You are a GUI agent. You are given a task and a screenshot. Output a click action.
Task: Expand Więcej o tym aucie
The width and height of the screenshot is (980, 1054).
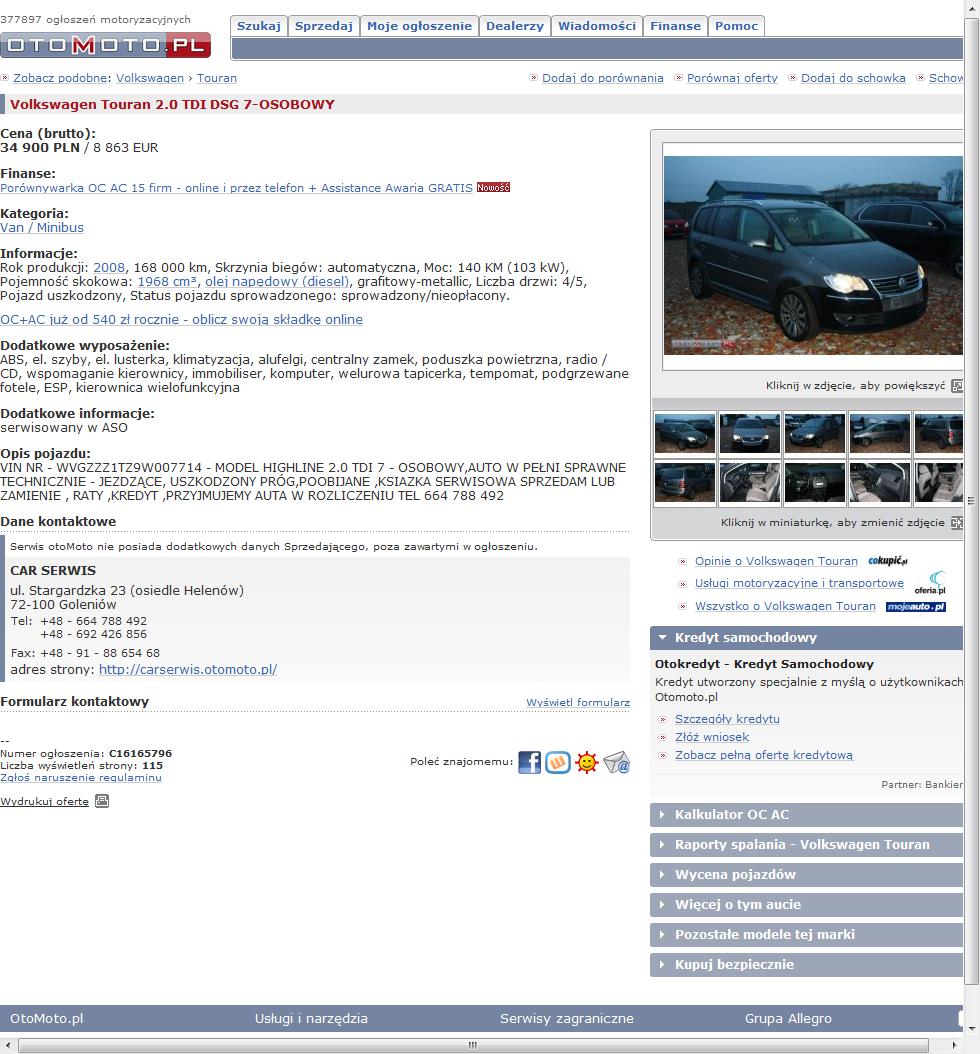tap(807, 905)
